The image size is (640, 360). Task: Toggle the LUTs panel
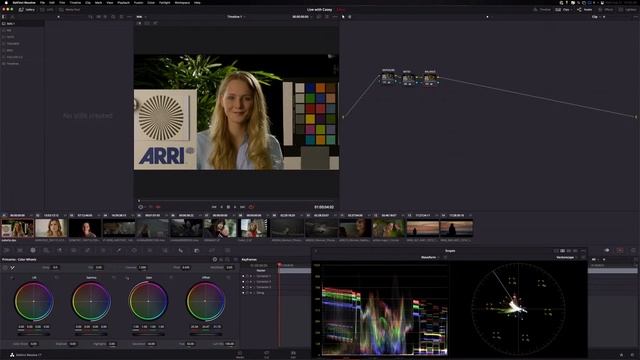pyautogui.click(x=47, y=9)
